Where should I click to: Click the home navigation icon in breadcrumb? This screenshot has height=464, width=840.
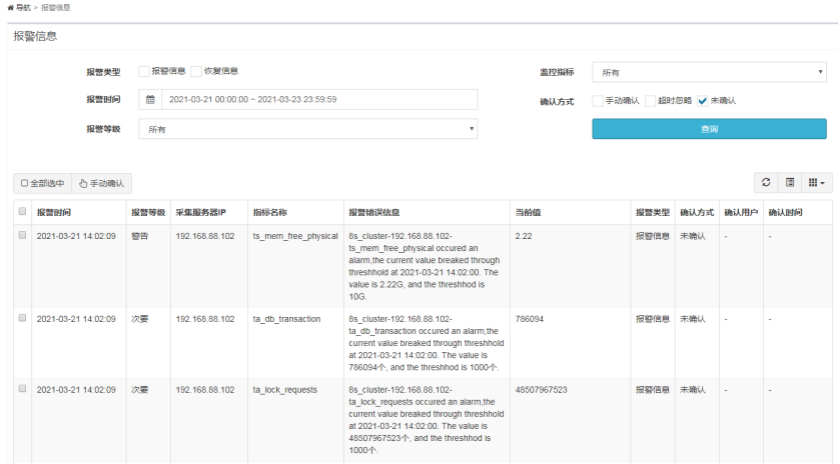point(10,8)
